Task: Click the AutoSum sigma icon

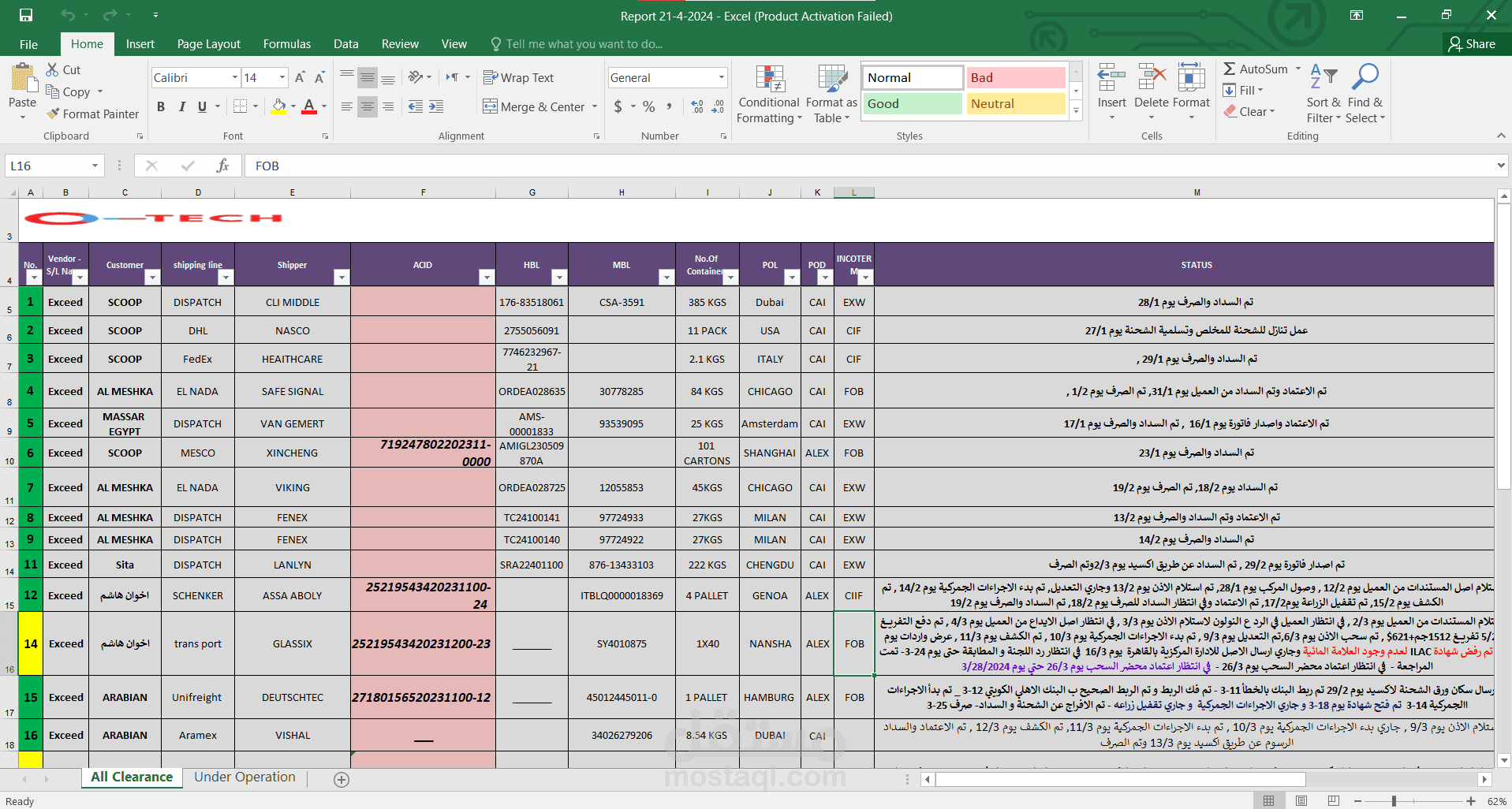Action: 1230,69
